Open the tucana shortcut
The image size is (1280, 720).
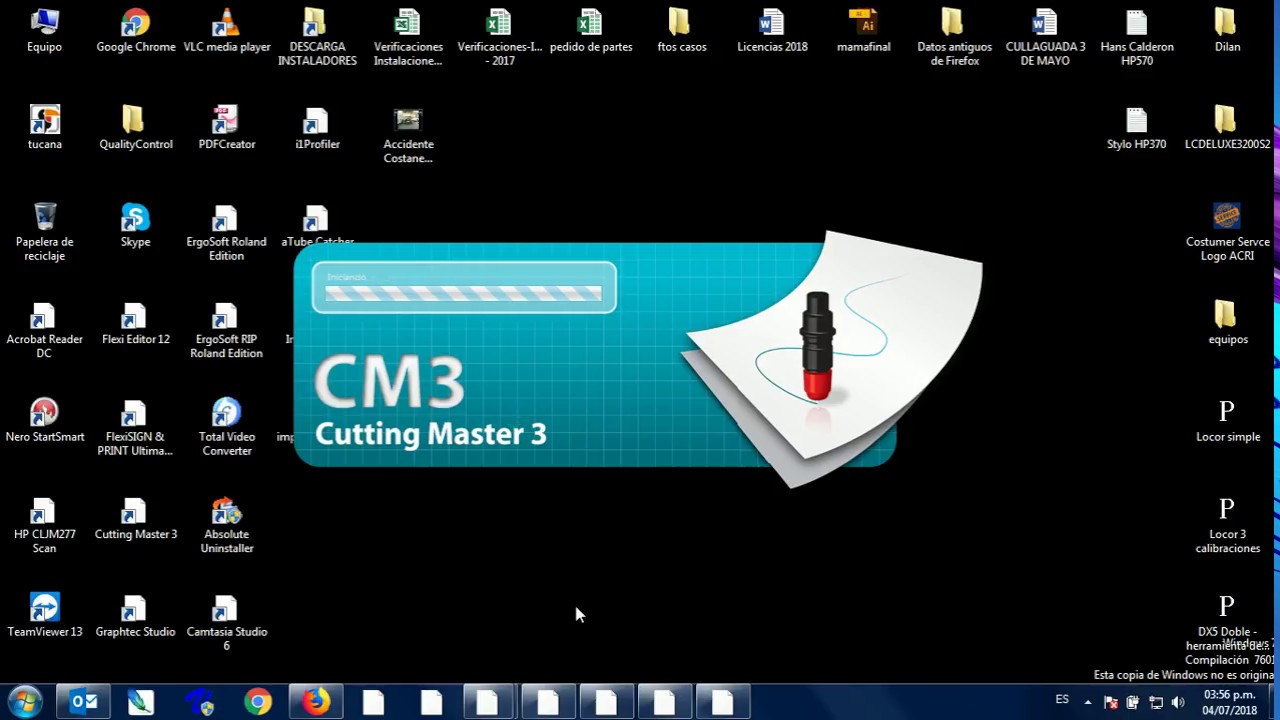point(45,128)
